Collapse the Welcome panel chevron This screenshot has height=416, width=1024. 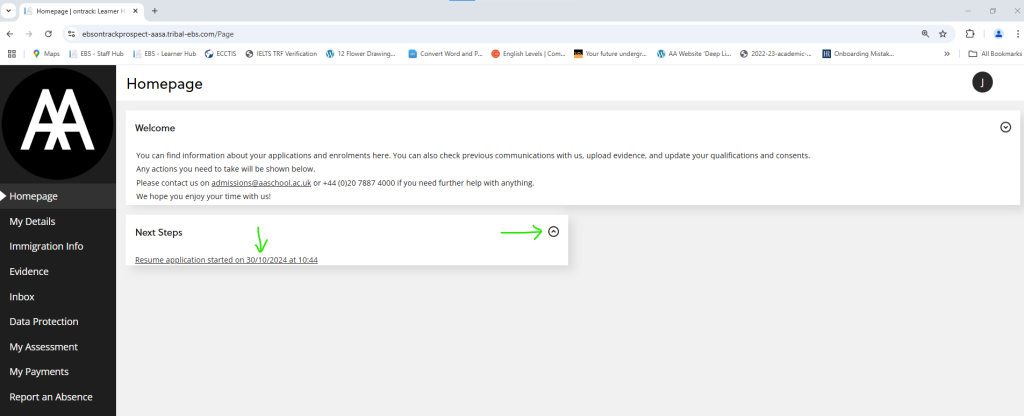1006,127
